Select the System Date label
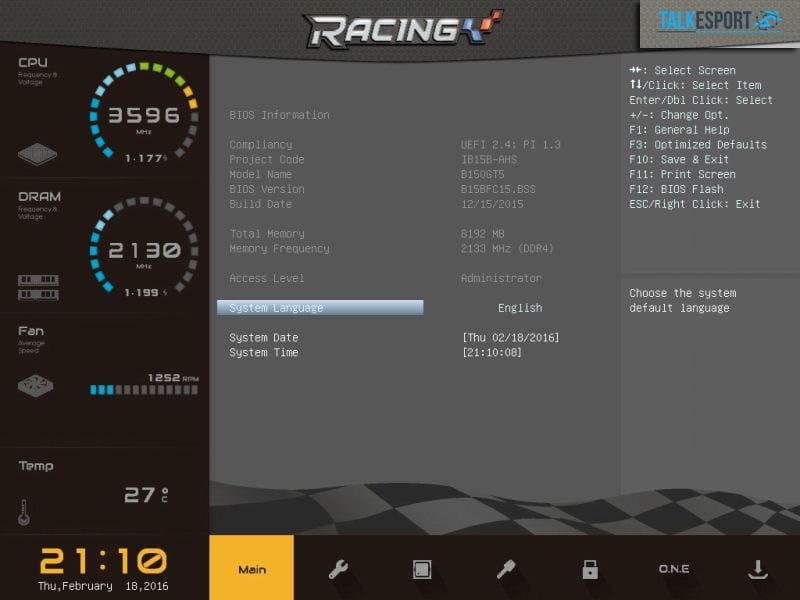 coord(264,338)
